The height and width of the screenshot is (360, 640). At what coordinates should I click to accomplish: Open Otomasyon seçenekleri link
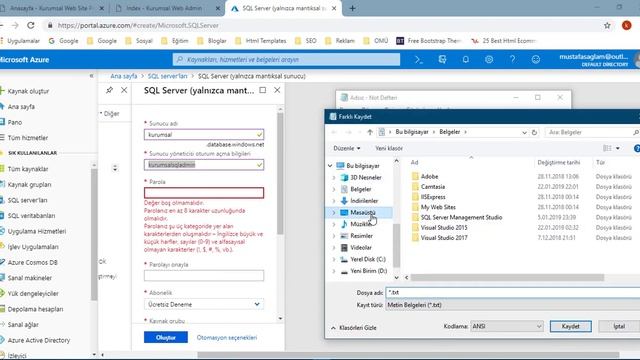[227, 338]
